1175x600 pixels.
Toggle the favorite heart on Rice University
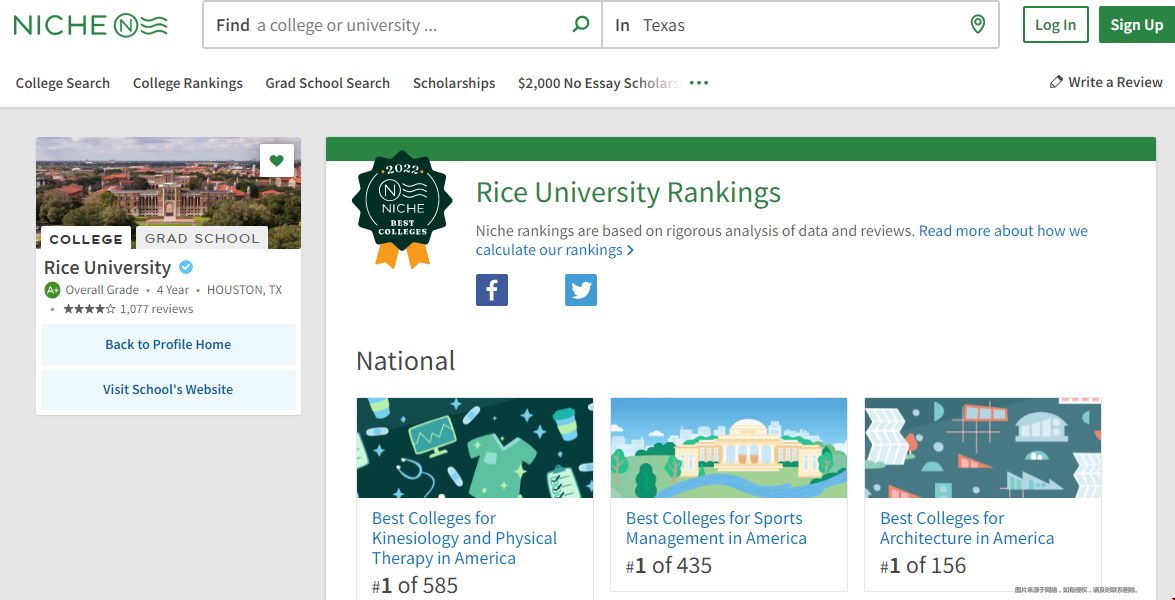[277, 160]
